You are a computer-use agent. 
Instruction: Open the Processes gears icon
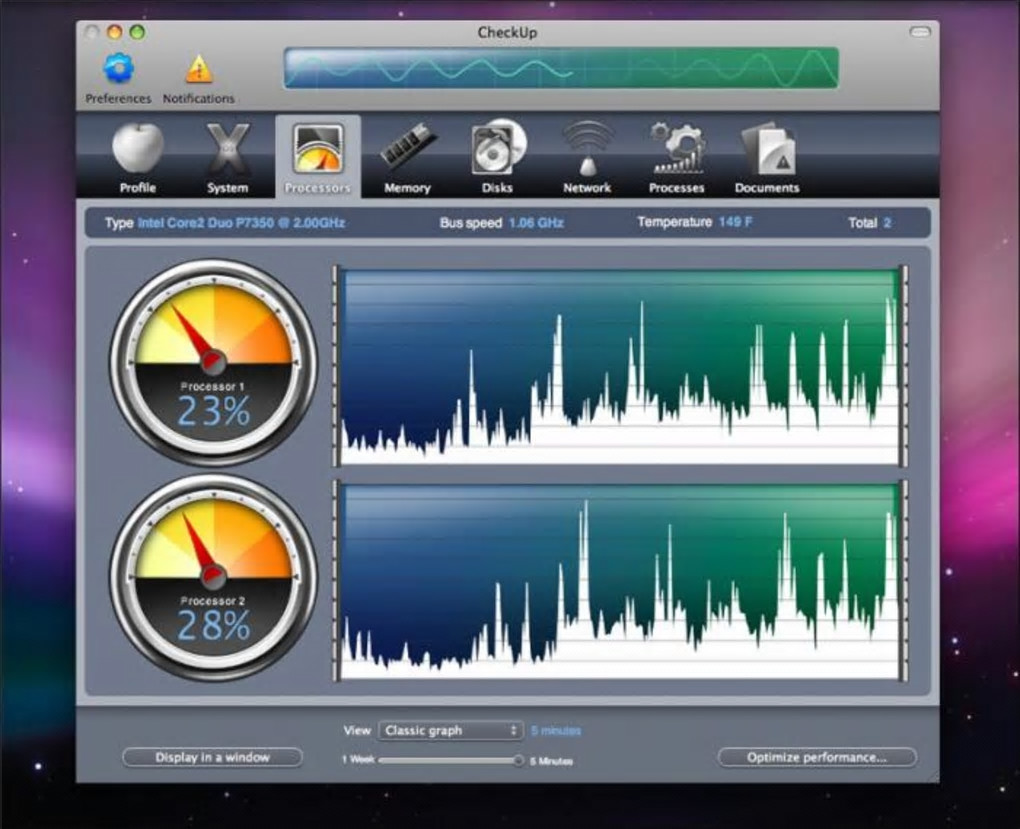coord(677,150)
